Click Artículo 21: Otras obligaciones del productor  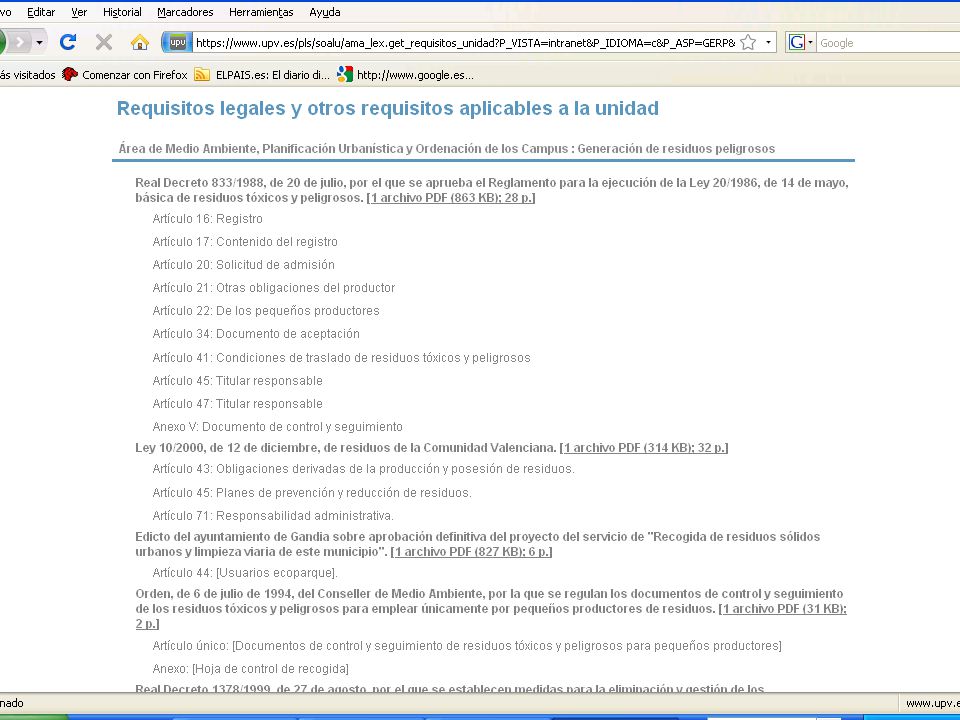tap(274, 288)
